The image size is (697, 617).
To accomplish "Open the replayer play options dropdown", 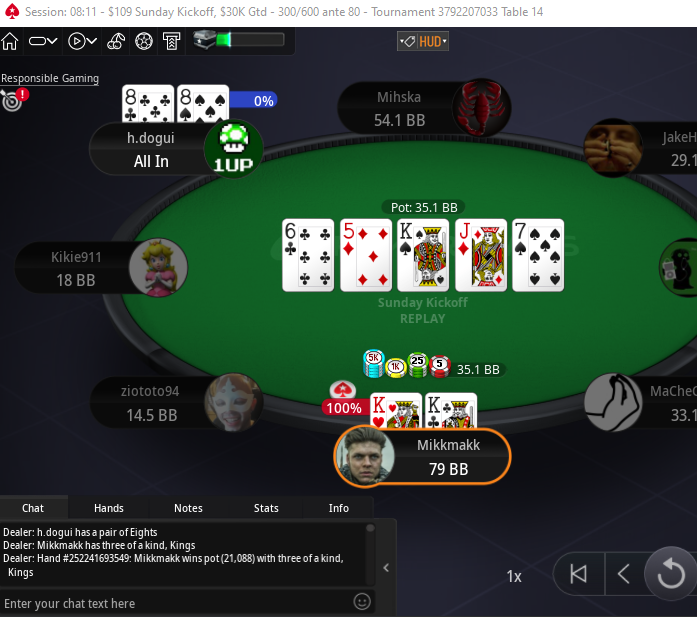I will [82, 41].
